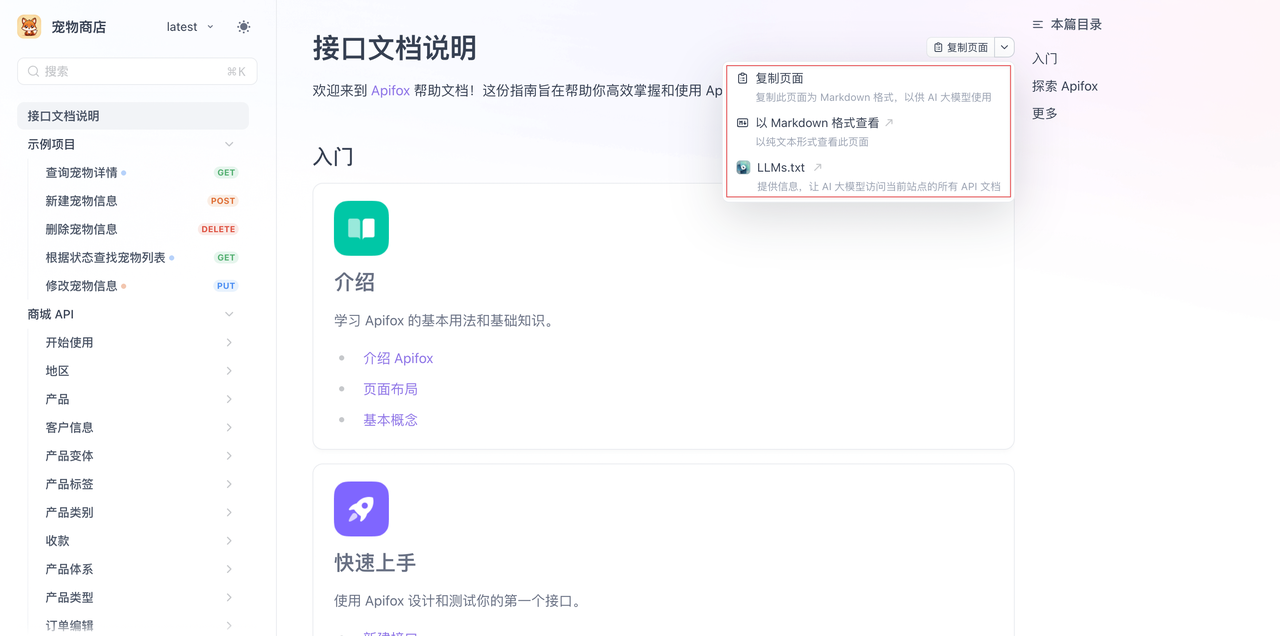This screenshot has width=1280, height=636.
Task: Expand the 产品类型 folder
Action: (133, 598)
